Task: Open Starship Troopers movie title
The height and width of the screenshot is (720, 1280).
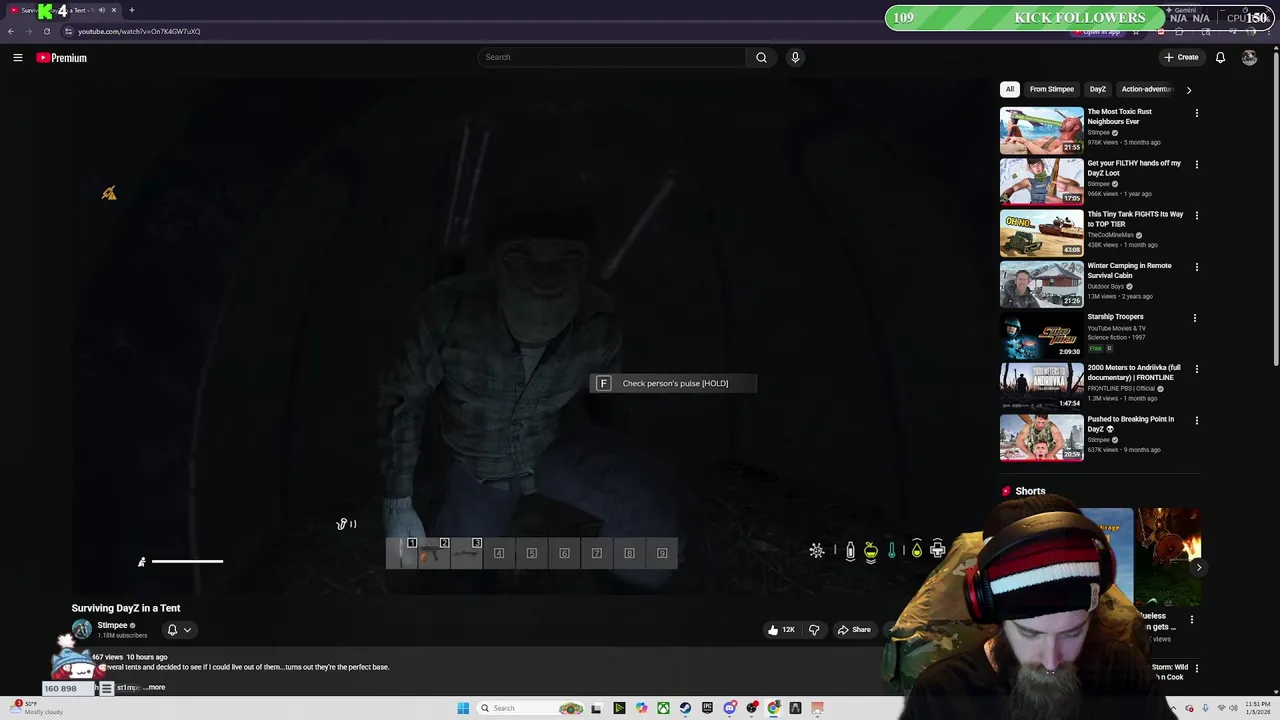Action: pyautogui.click(x=1115, y=317)
